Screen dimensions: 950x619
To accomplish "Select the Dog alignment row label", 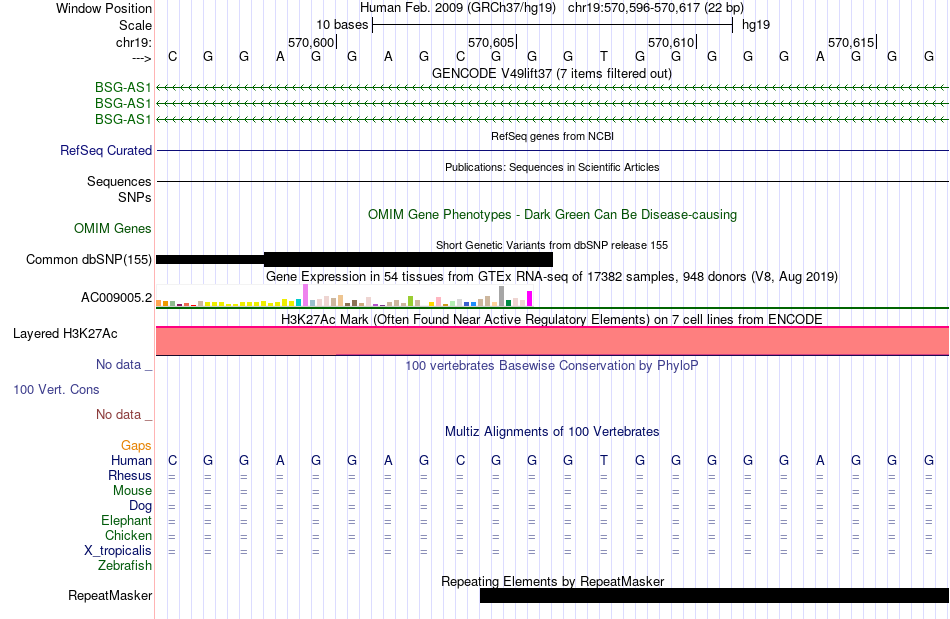I will pos(140,506).
